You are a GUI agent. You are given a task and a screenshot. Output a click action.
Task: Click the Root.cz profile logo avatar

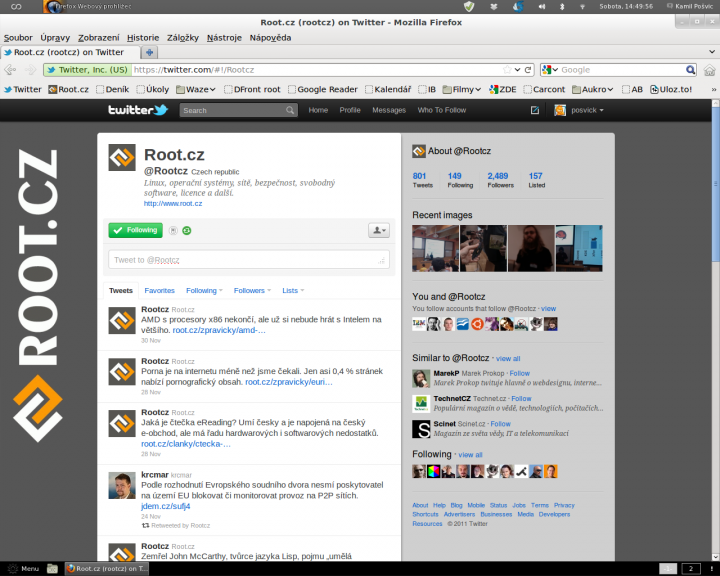click(x=122, y=158)
